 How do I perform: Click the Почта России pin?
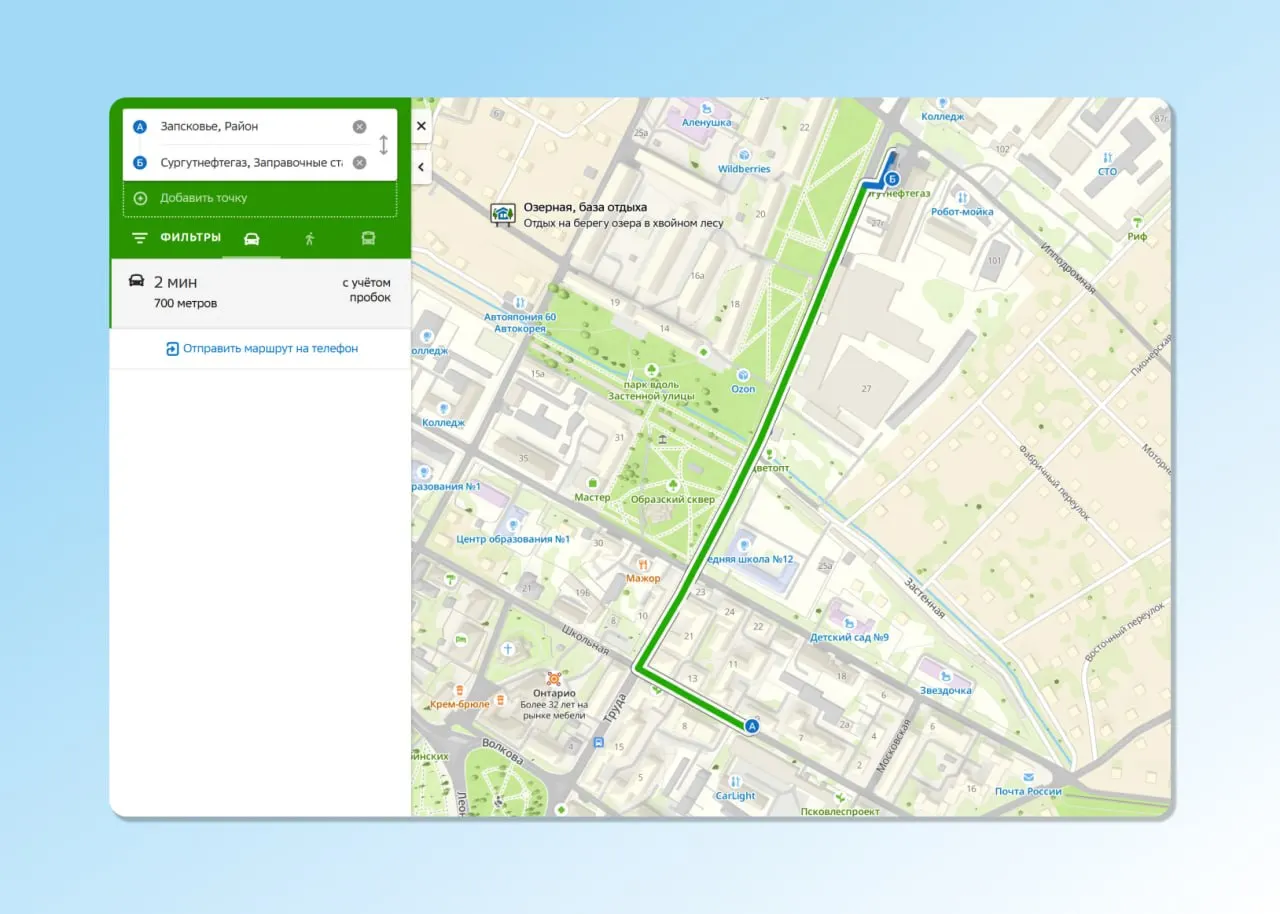(1028, 777)
